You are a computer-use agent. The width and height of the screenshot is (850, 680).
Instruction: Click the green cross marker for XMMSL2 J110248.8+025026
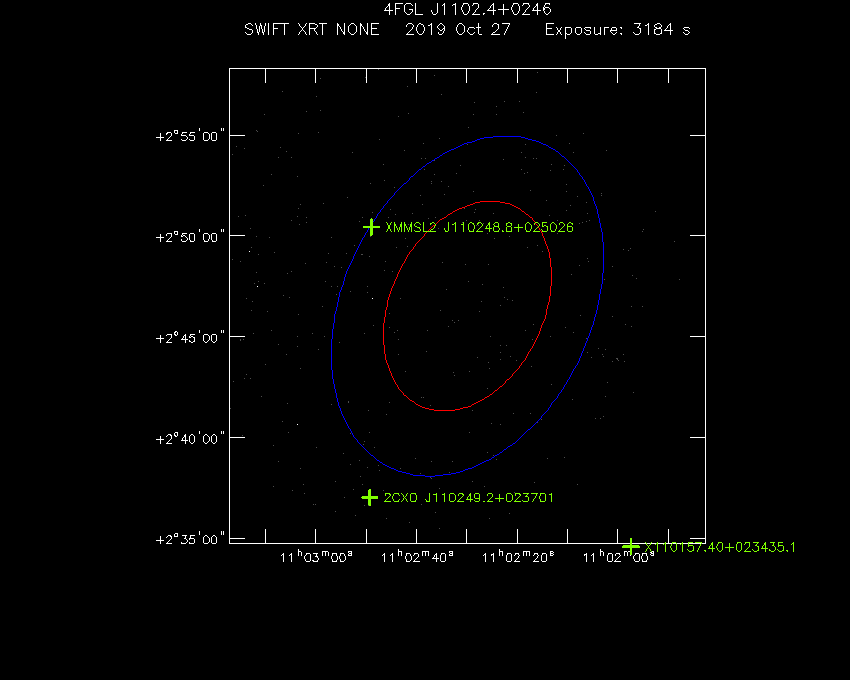pos(371,227)
